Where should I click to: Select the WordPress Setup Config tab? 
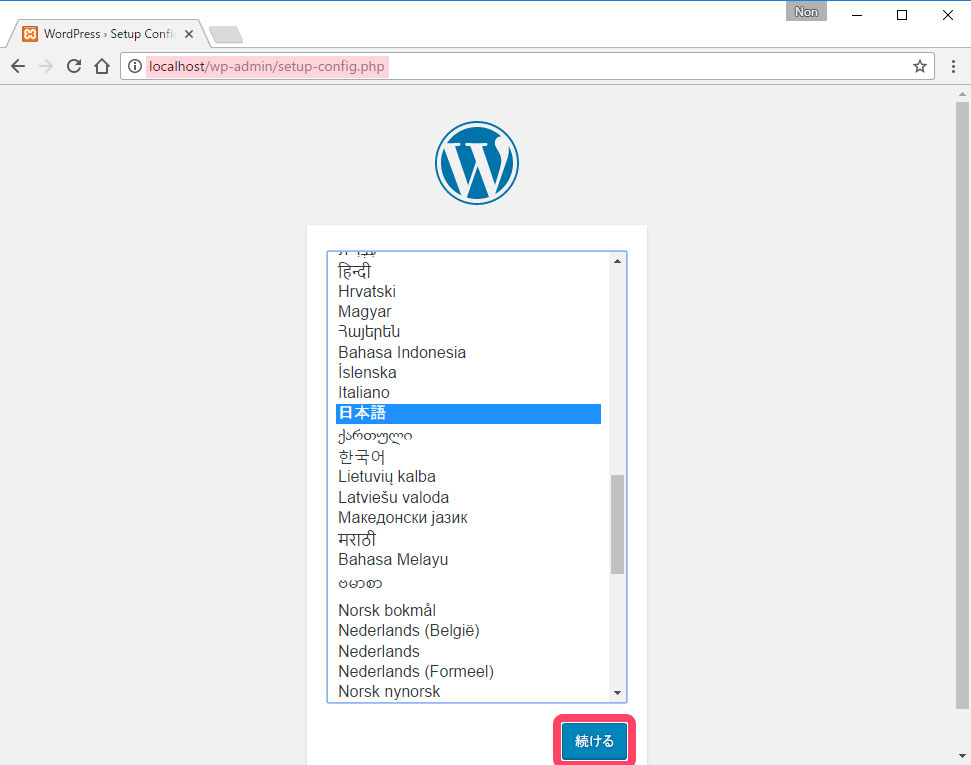point(108,34)
